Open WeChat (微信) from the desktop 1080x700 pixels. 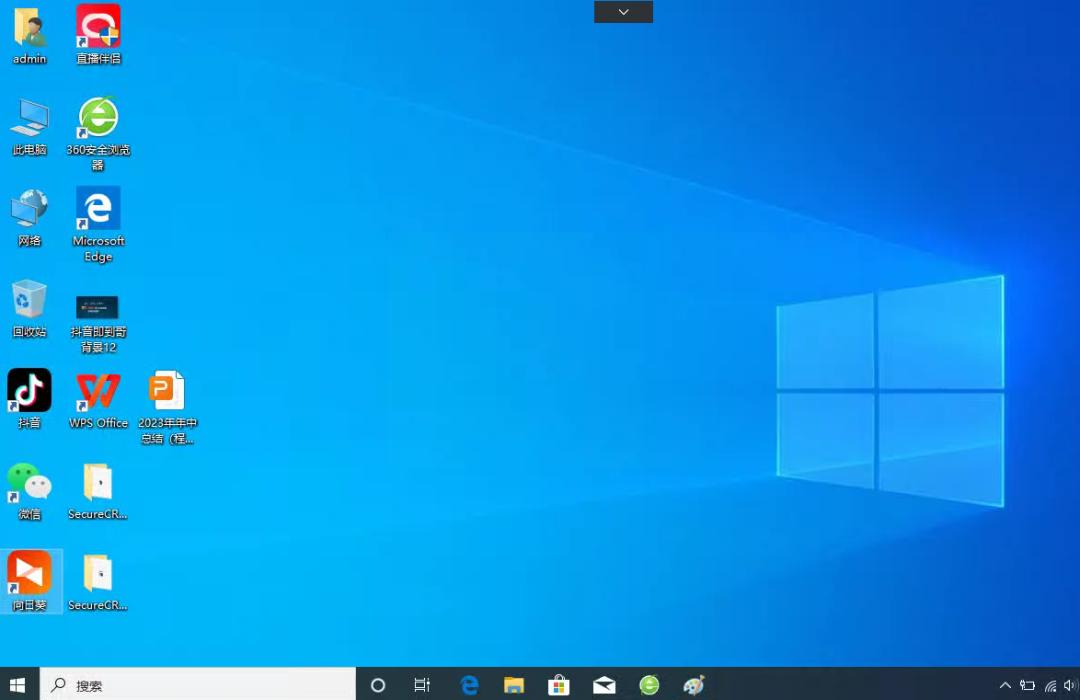tap(29, 480)
